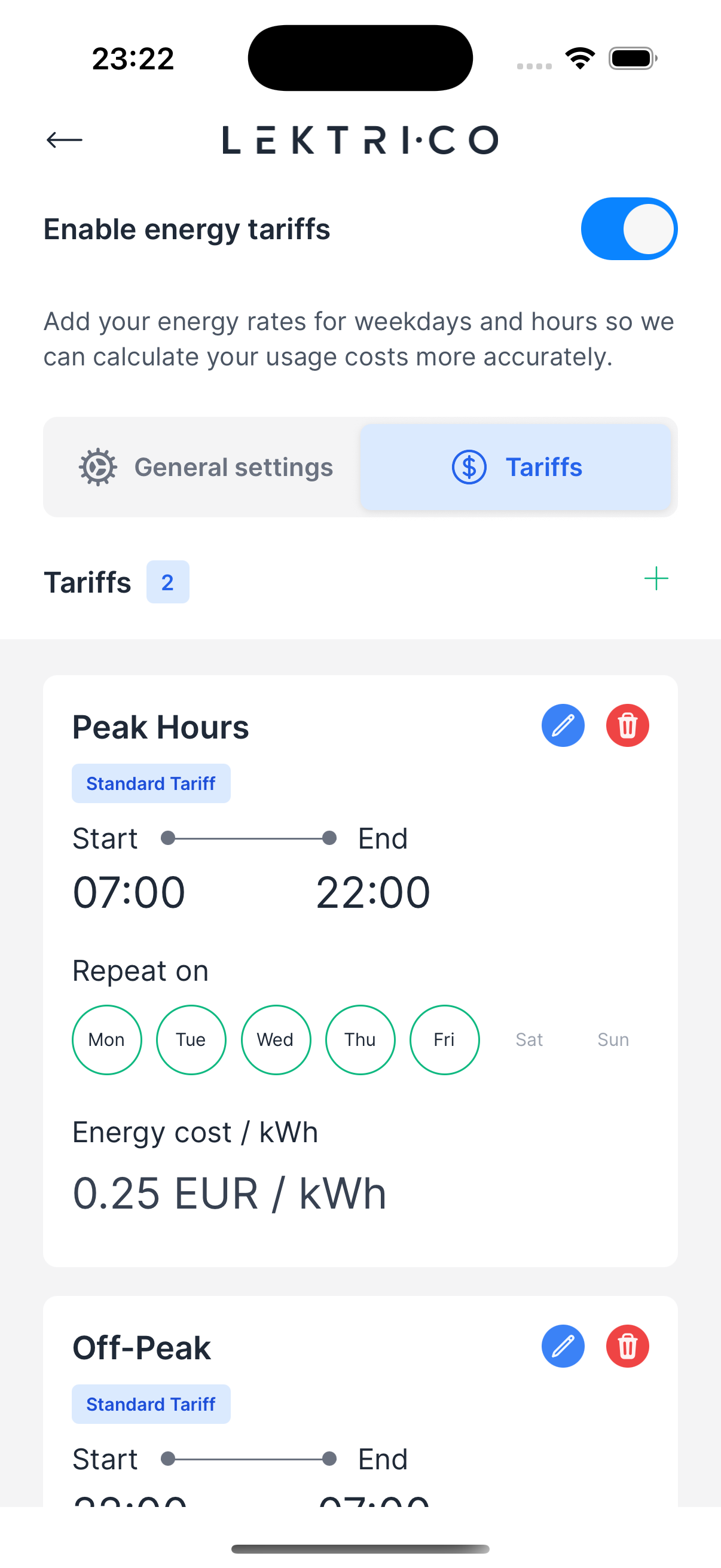Edit the Peak Hours tariff
Viewport: 721px width, 1568px height.
pyautogui.click(x=563, y=725)
